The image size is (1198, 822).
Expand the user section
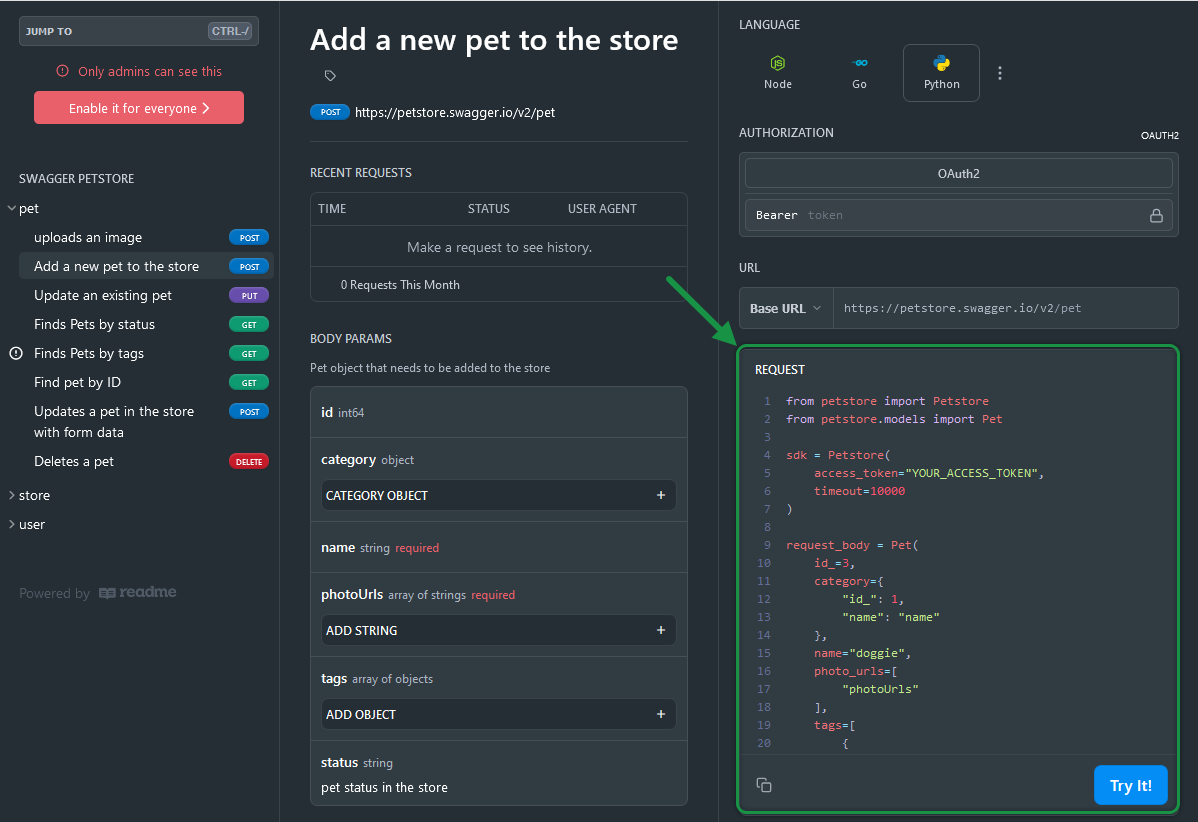[31, 524]
